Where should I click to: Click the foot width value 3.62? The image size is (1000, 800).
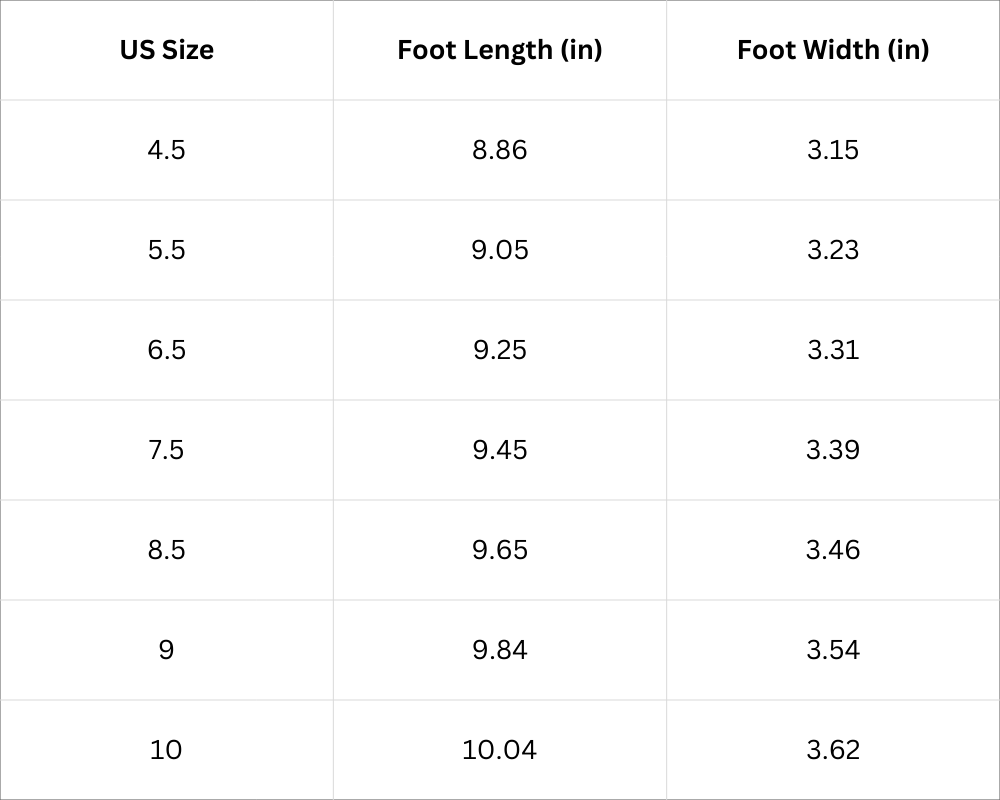[833, 750]
